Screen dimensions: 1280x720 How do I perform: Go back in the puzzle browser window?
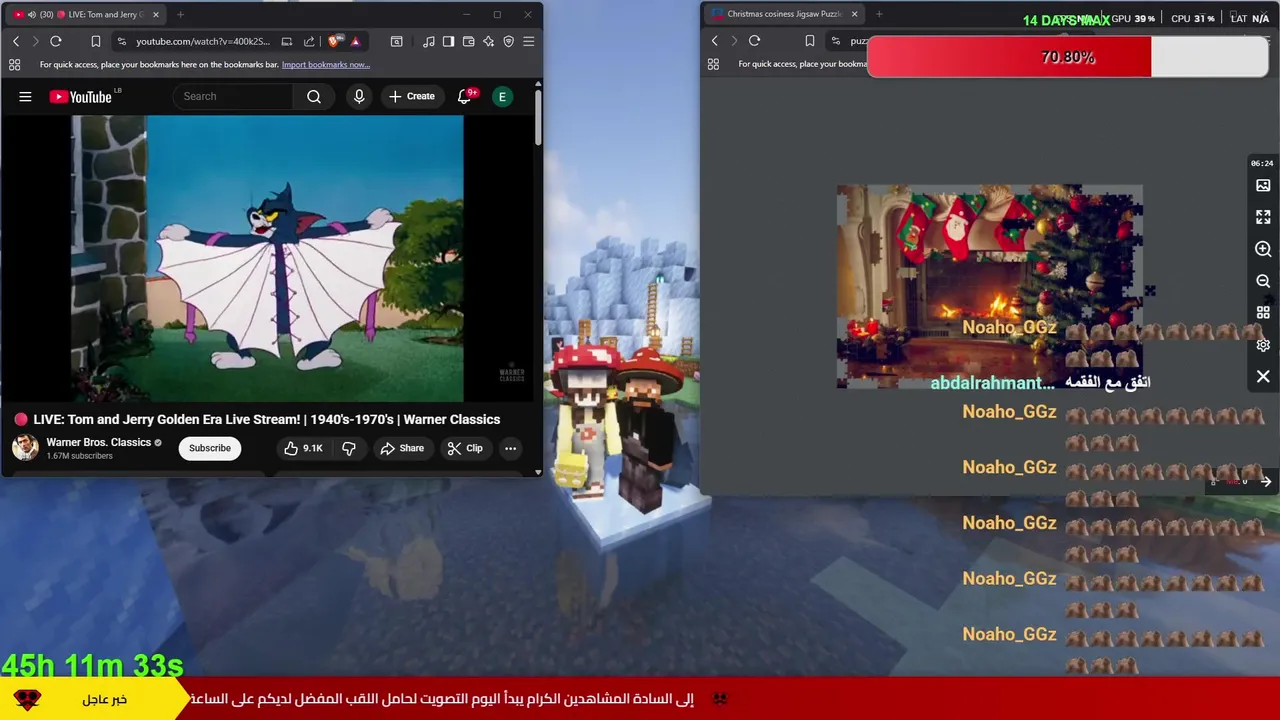714,41
